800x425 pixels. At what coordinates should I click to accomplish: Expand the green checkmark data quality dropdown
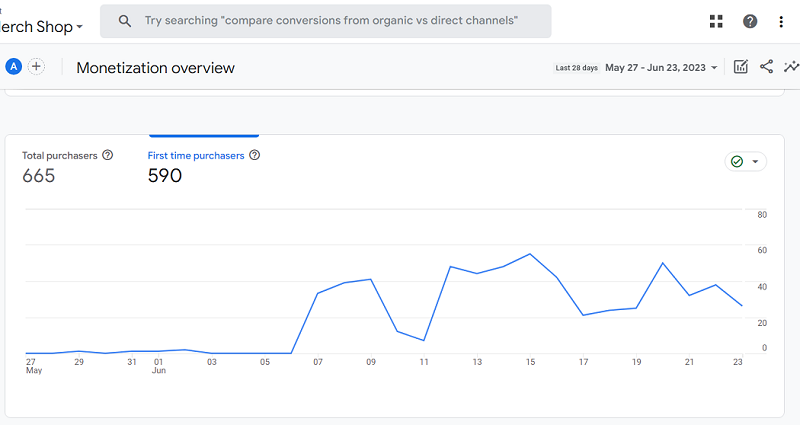[x=745, y=162]
